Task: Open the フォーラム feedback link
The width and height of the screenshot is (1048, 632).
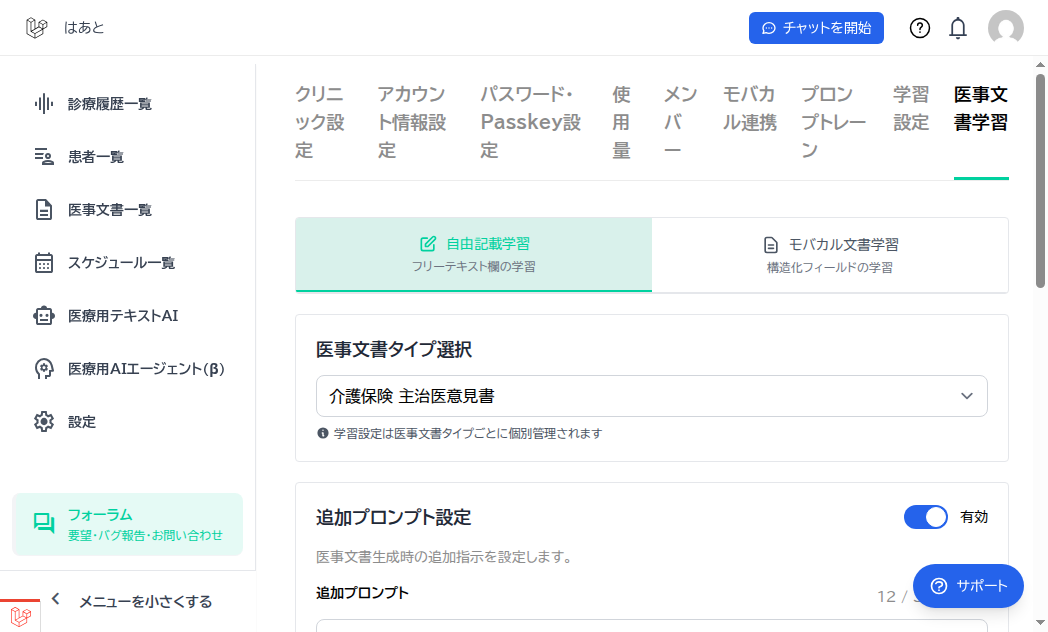Action: click(127, 524)
